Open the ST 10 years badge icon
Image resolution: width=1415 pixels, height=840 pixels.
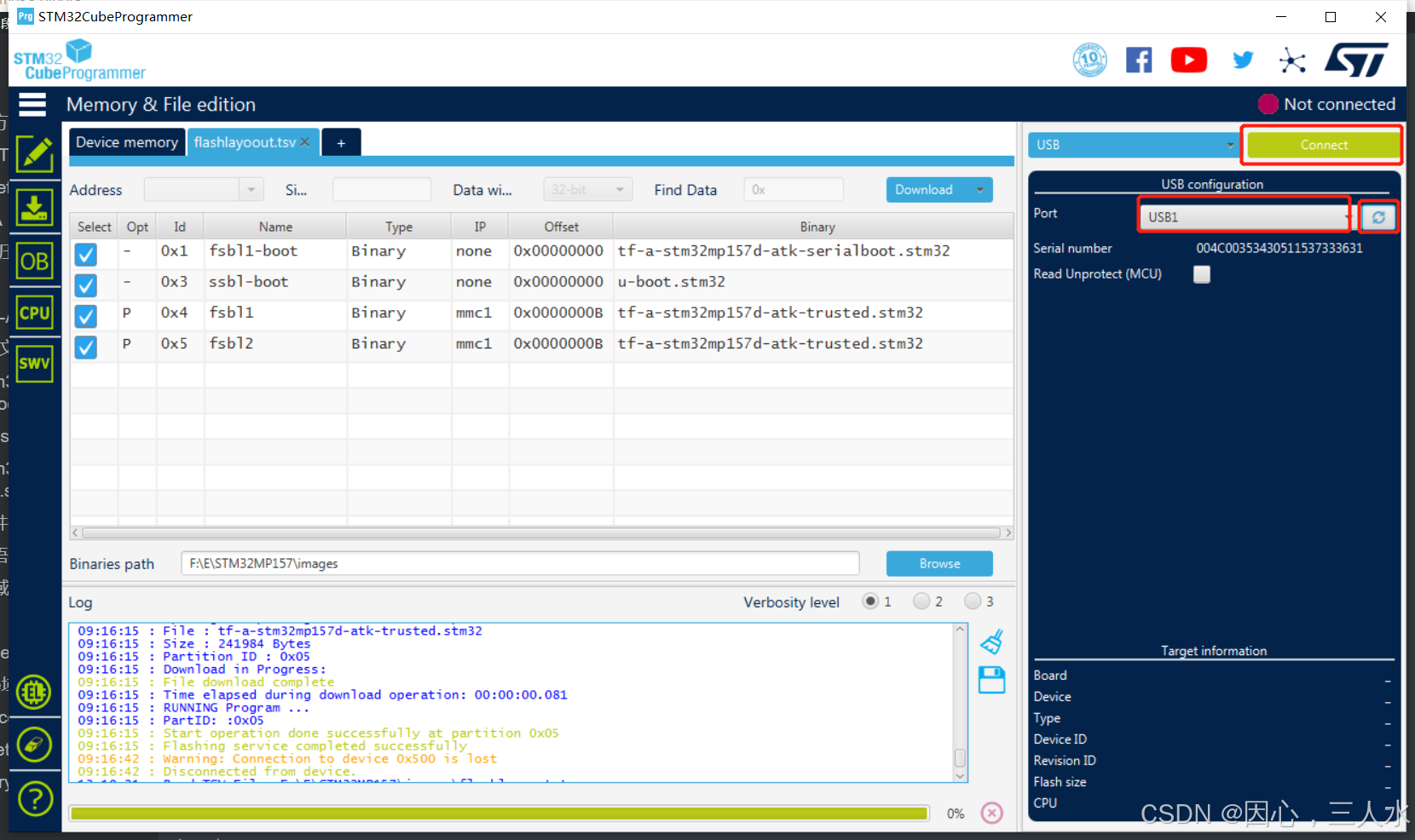[1090, 60]
